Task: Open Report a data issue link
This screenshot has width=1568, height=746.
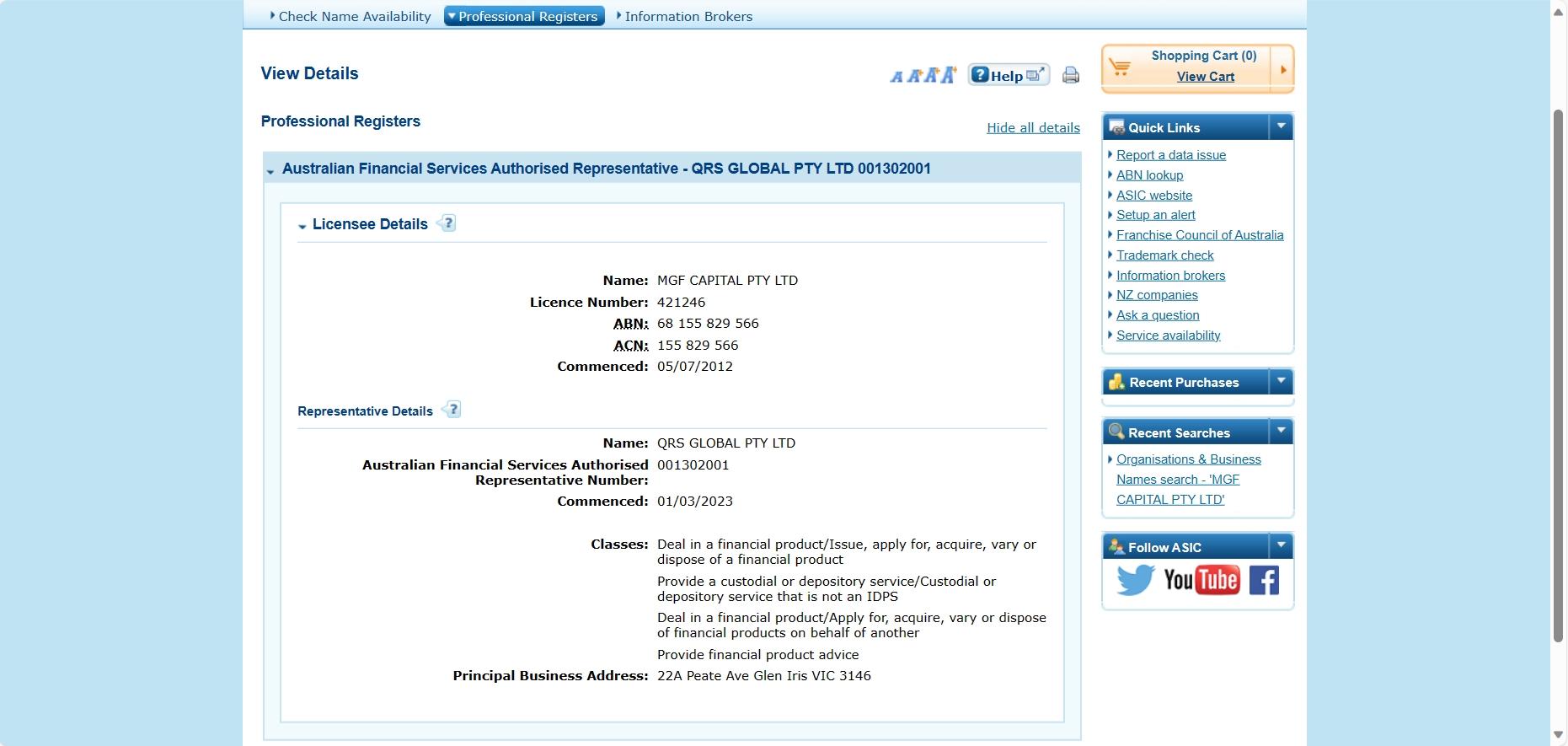Action: click(1171, 155)
